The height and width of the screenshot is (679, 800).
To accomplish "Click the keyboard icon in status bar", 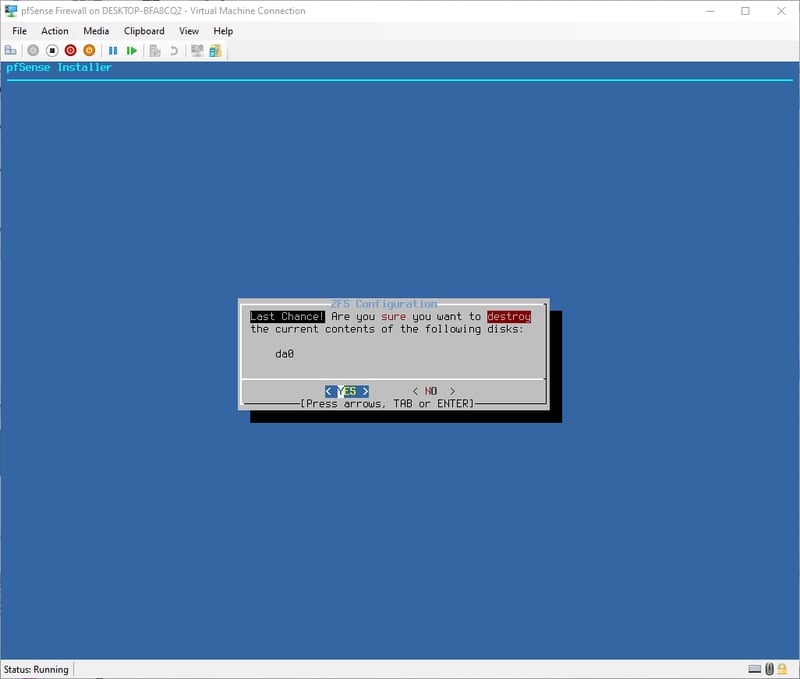I will 755,669.
